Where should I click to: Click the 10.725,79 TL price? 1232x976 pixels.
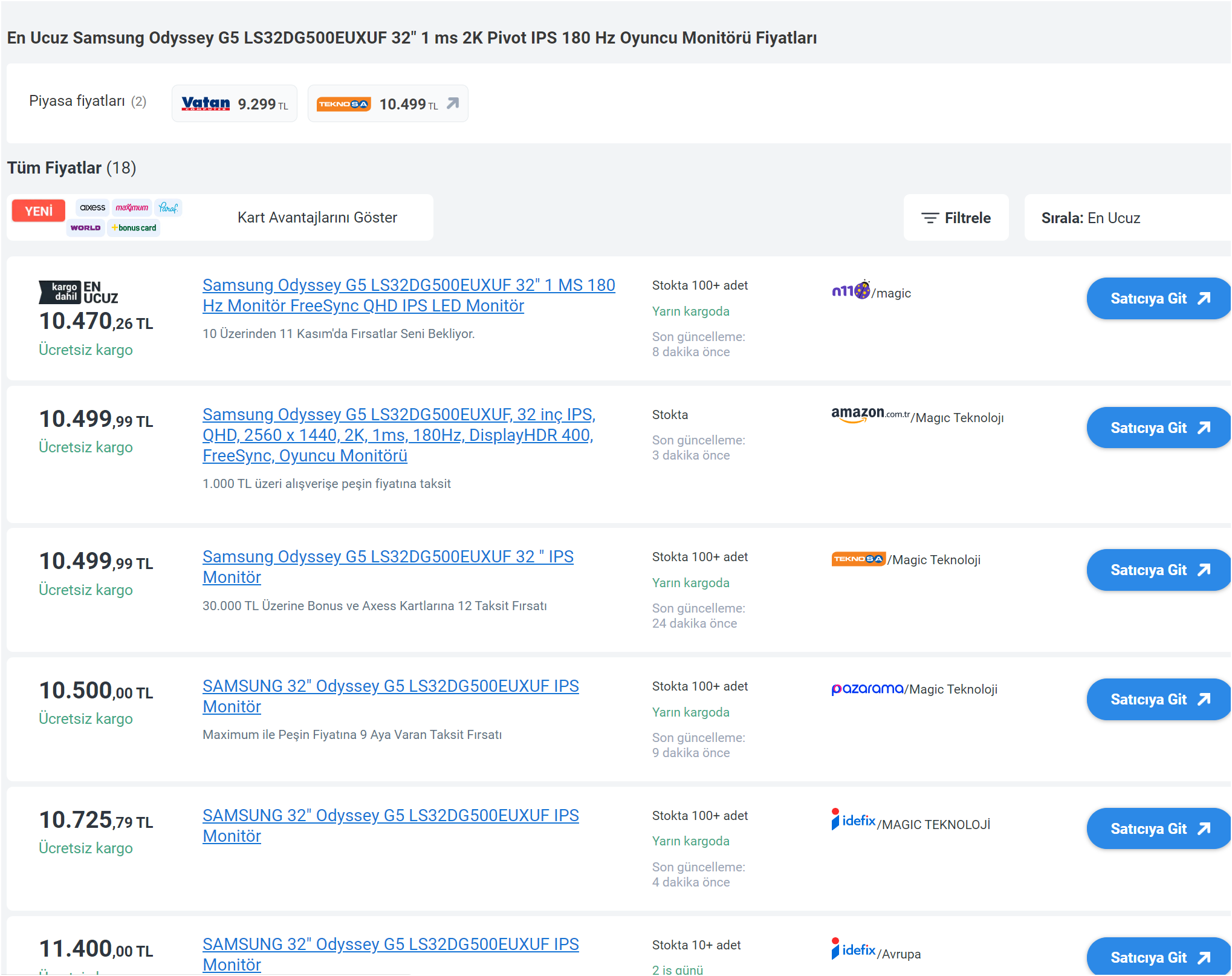pyautogui.click(x=96, y=821)
